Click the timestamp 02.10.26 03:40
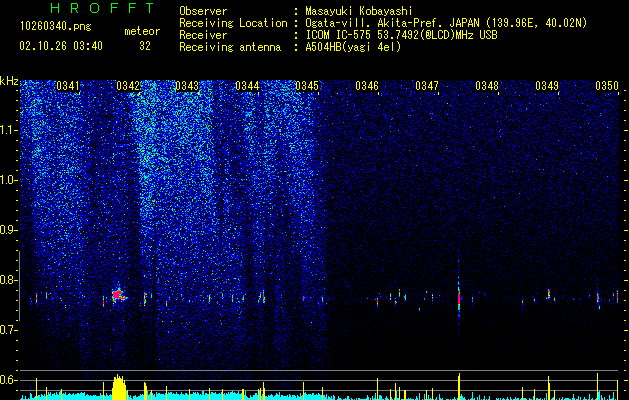Viewport: 629px width, 400px height. tap(61, 46)
